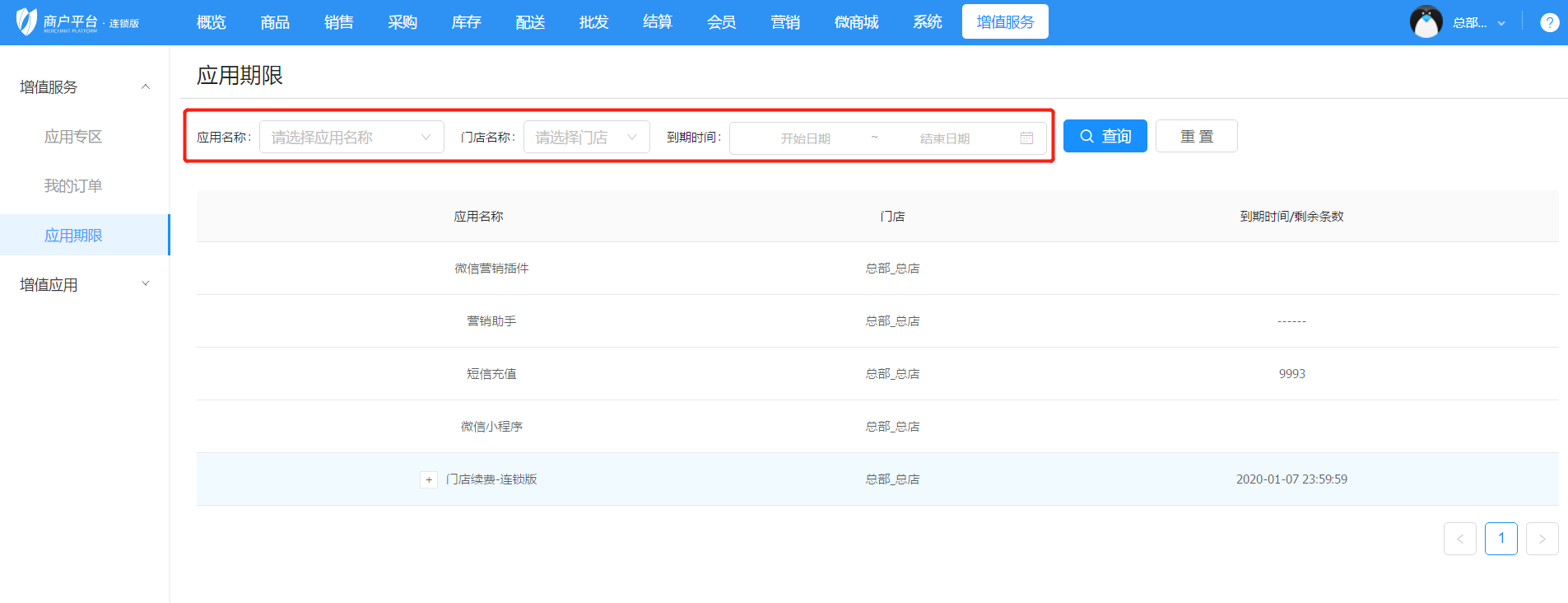This screenshot has width=1568, height=603.
Task: Go to next page arrow
Action: pyautogui.click(x=1542, y=539)
